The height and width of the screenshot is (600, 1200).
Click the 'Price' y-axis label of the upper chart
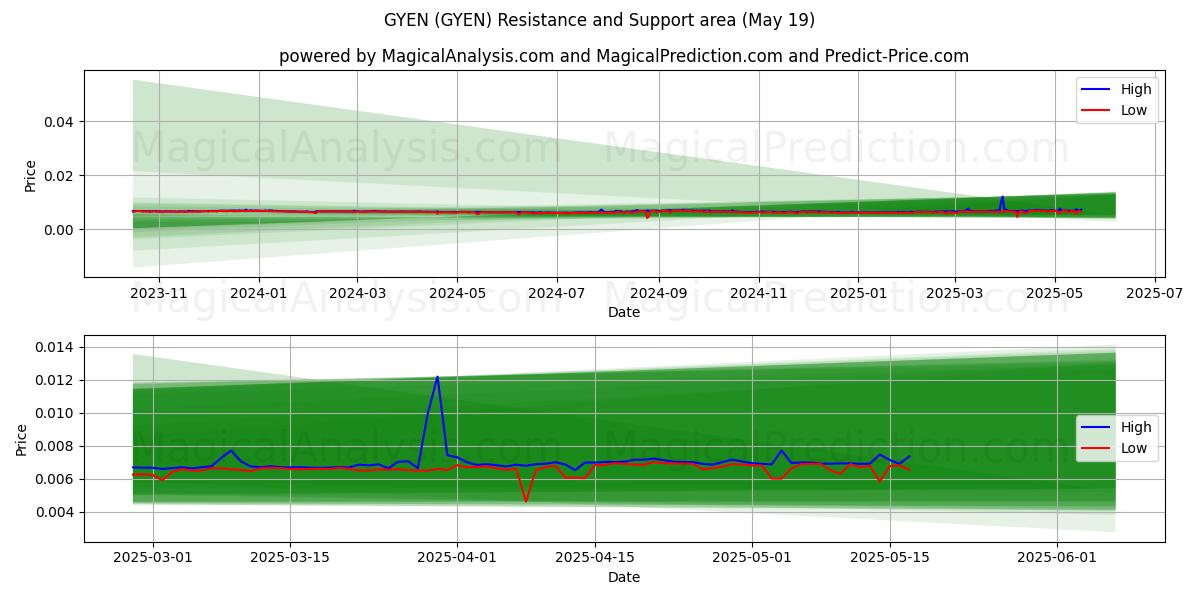(30, 174)
